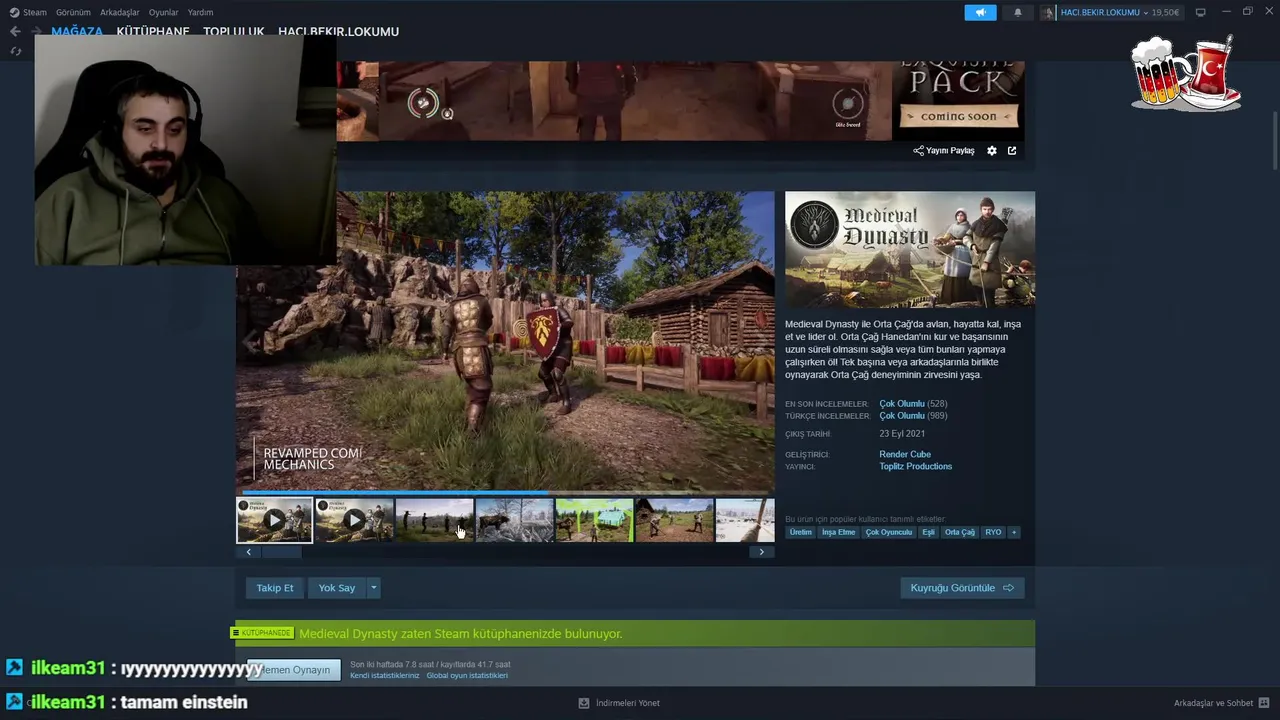The width and height of the screenshot is (1280, 720).
Task: Open Kendi istatistikleriniz link
Action: (385, 676)
